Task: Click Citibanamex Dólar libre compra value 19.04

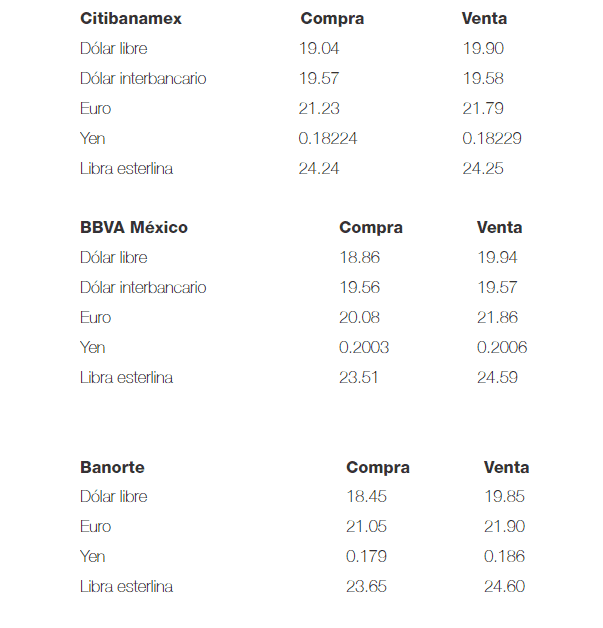Action: tap(319, 48)
